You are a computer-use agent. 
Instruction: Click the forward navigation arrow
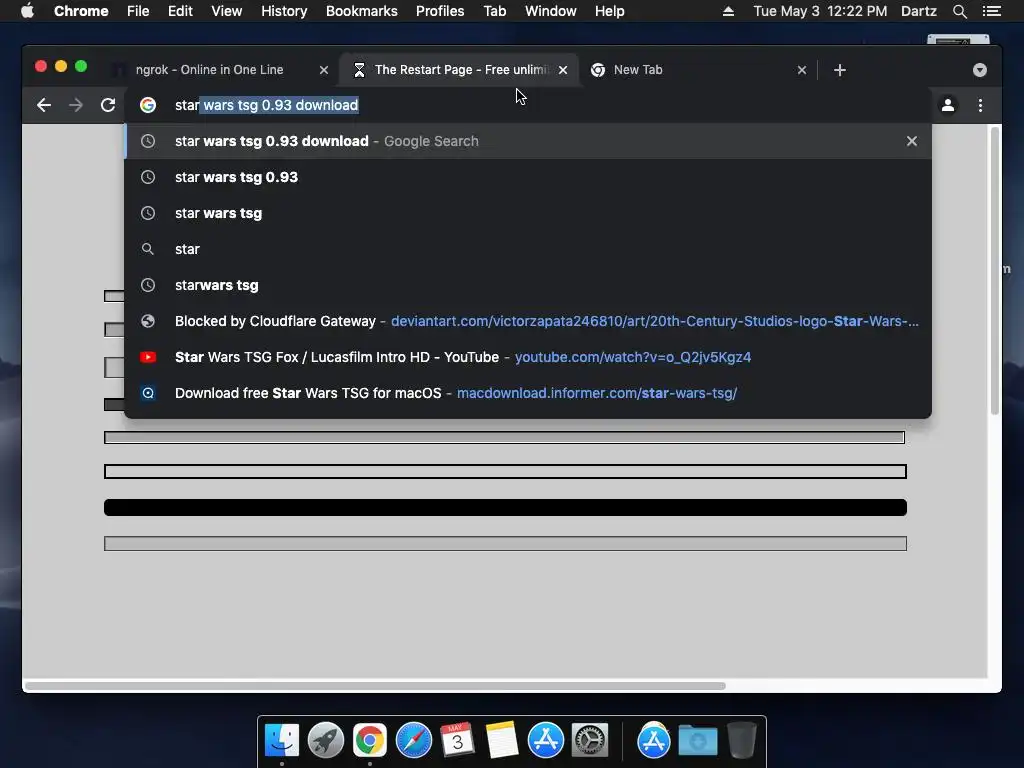point(76,105)
